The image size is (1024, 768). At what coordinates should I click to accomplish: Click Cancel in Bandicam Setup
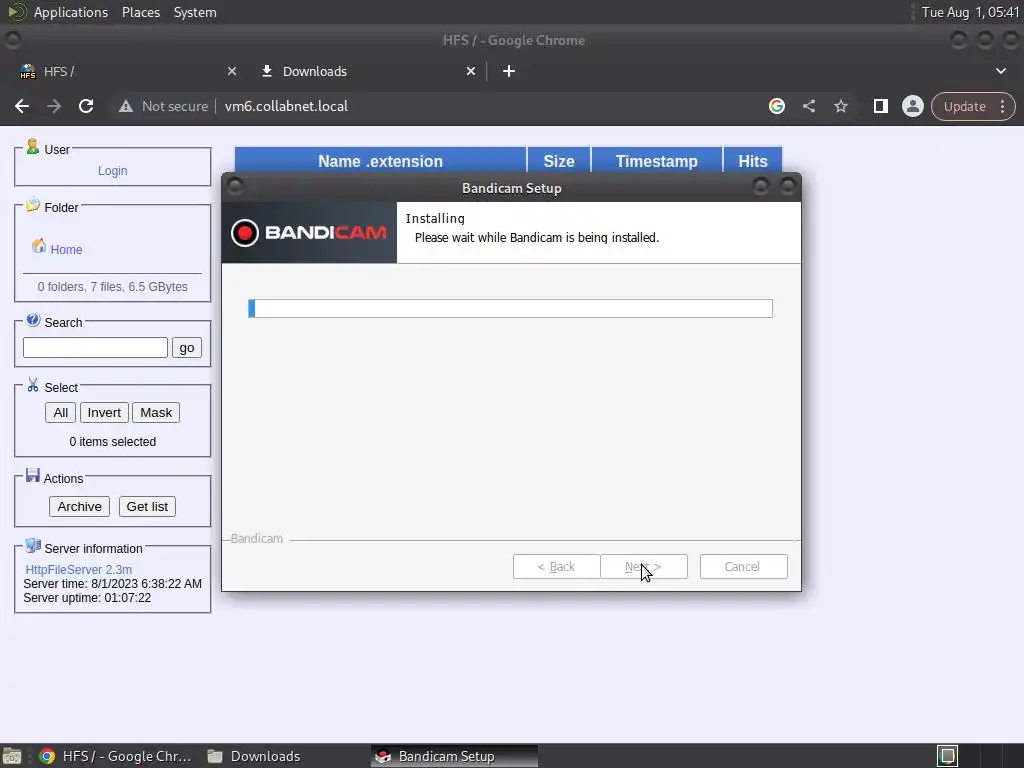tap(743, 567)
